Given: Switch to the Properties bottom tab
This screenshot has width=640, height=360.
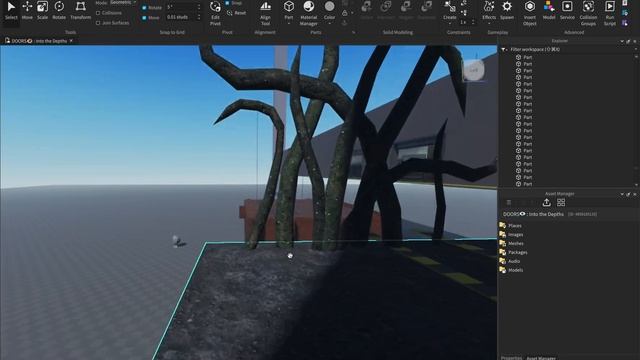Looking at the screenshot, I should 511,358.
